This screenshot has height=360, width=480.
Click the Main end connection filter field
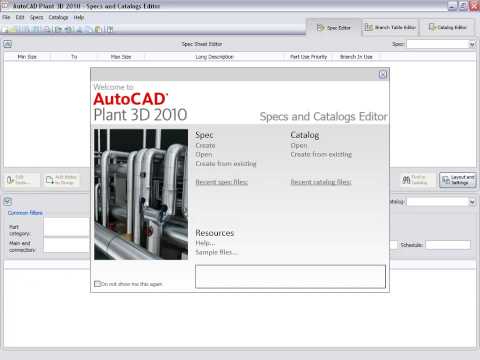pyautogui.click(x=67, y=245)
